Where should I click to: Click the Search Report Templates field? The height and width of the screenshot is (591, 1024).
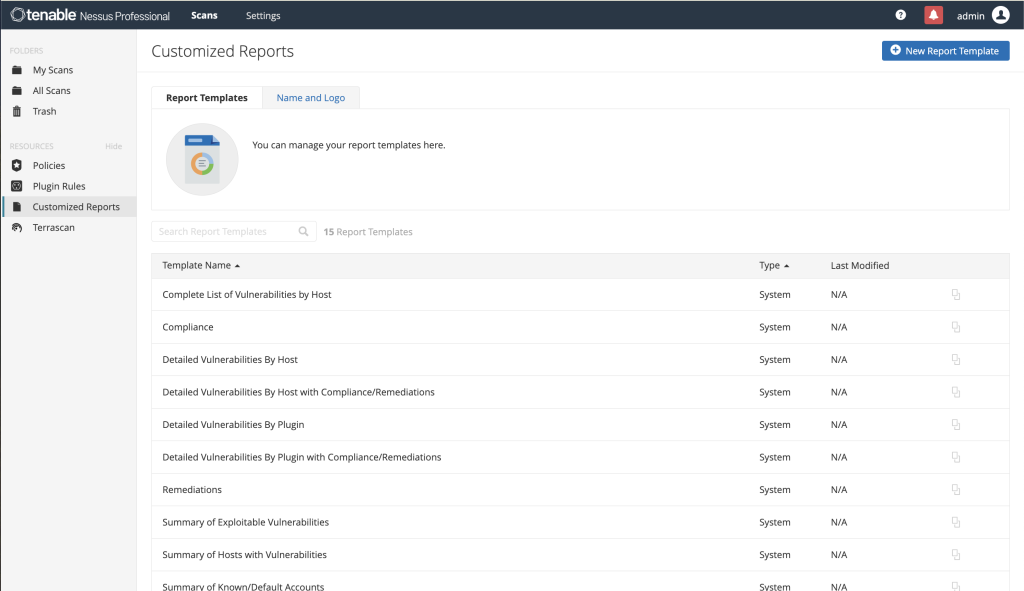pyautogui.click(x=226, y=232)
